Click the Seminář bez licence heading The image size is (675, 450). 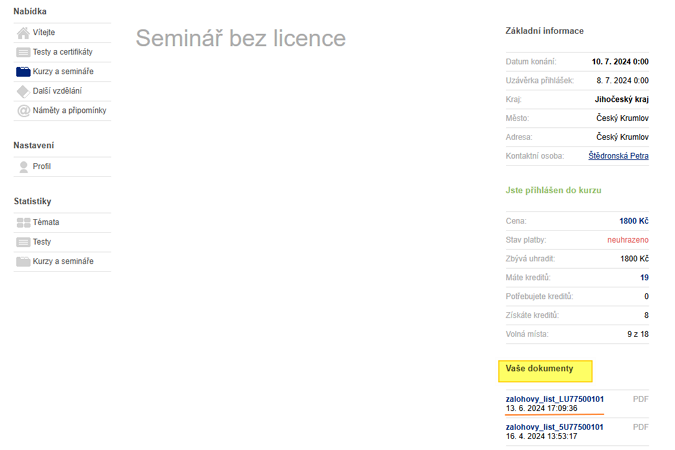241,39
